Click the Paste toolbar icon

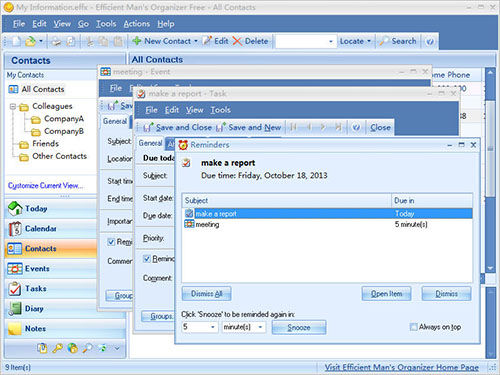point(118,41)
